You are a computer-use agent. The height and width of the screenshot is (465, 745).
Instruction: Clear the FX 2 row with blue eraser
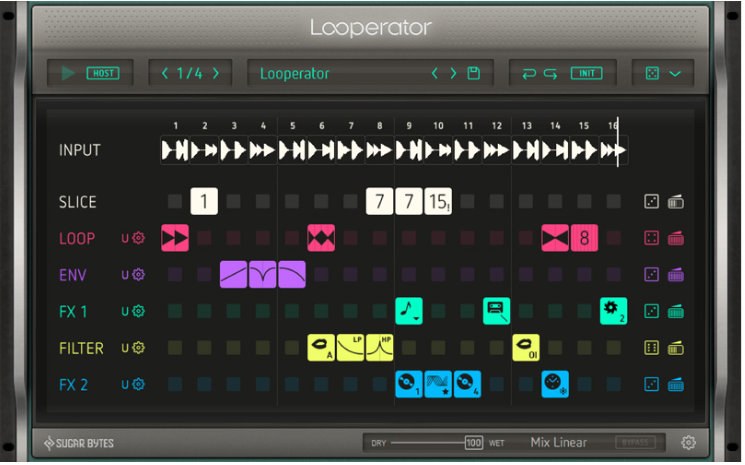click(x=676, y=385)
